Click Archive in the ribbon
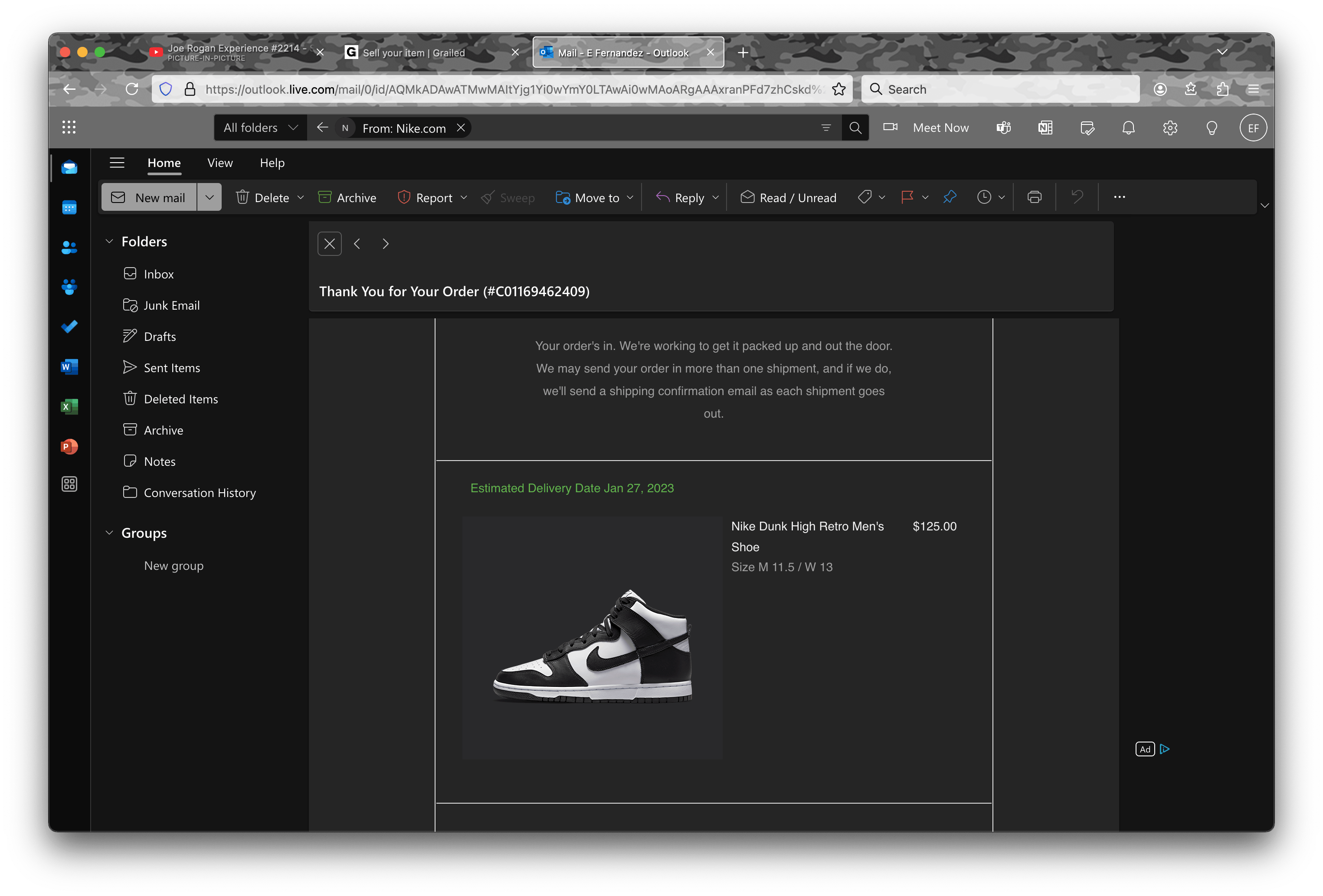 (x=347, y=197)
